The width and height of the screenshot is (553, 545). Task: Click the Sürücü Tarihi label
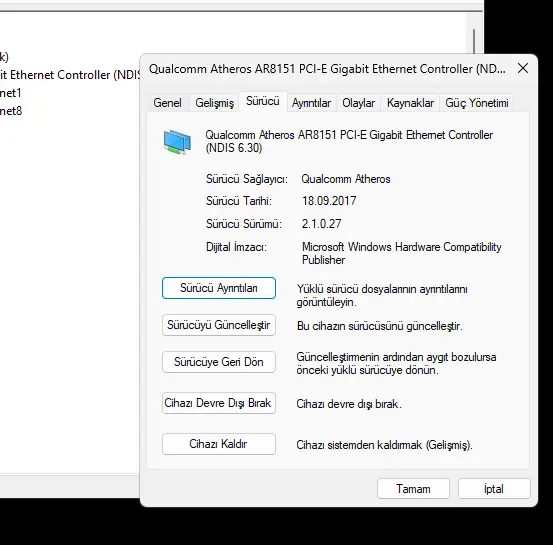pyautogui.click(x=239, y=201)
